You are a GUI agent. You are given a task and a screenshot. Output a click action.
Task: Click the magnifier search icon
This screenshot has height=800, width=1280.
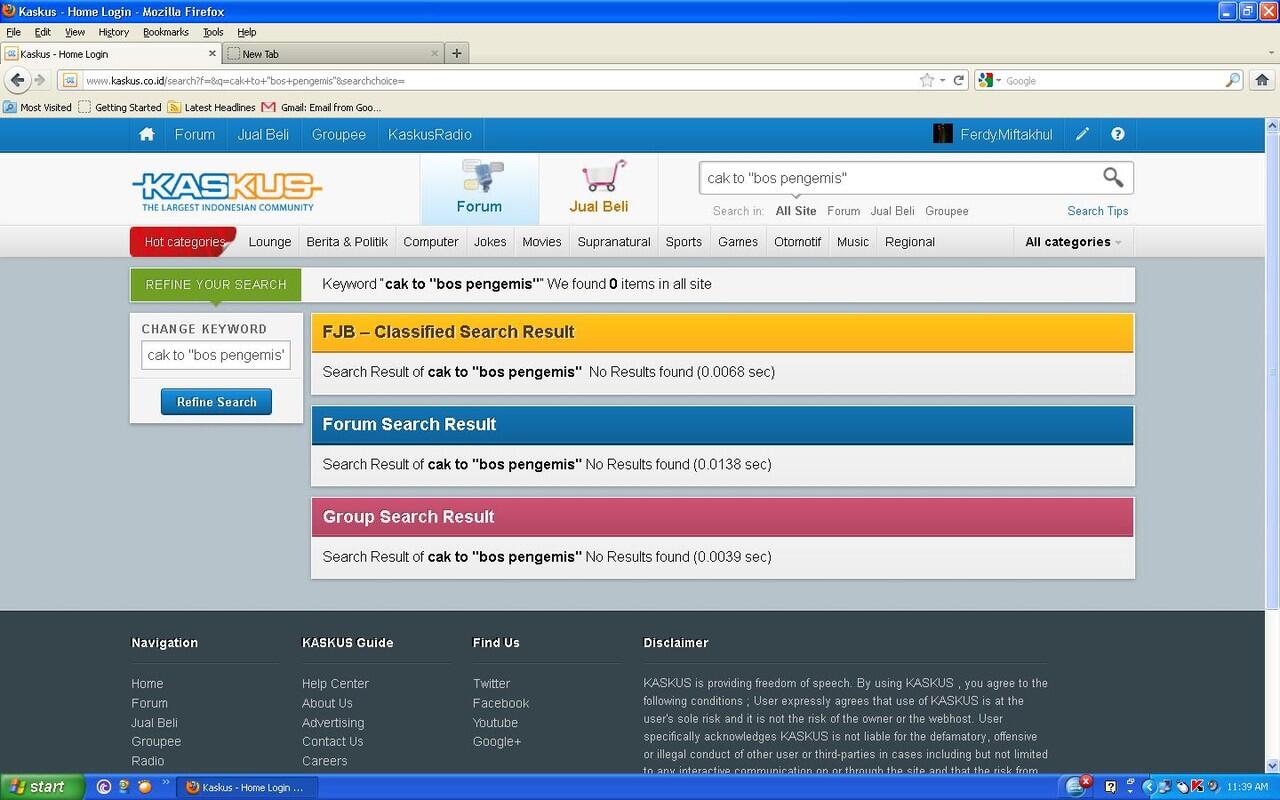[1113, 177]
